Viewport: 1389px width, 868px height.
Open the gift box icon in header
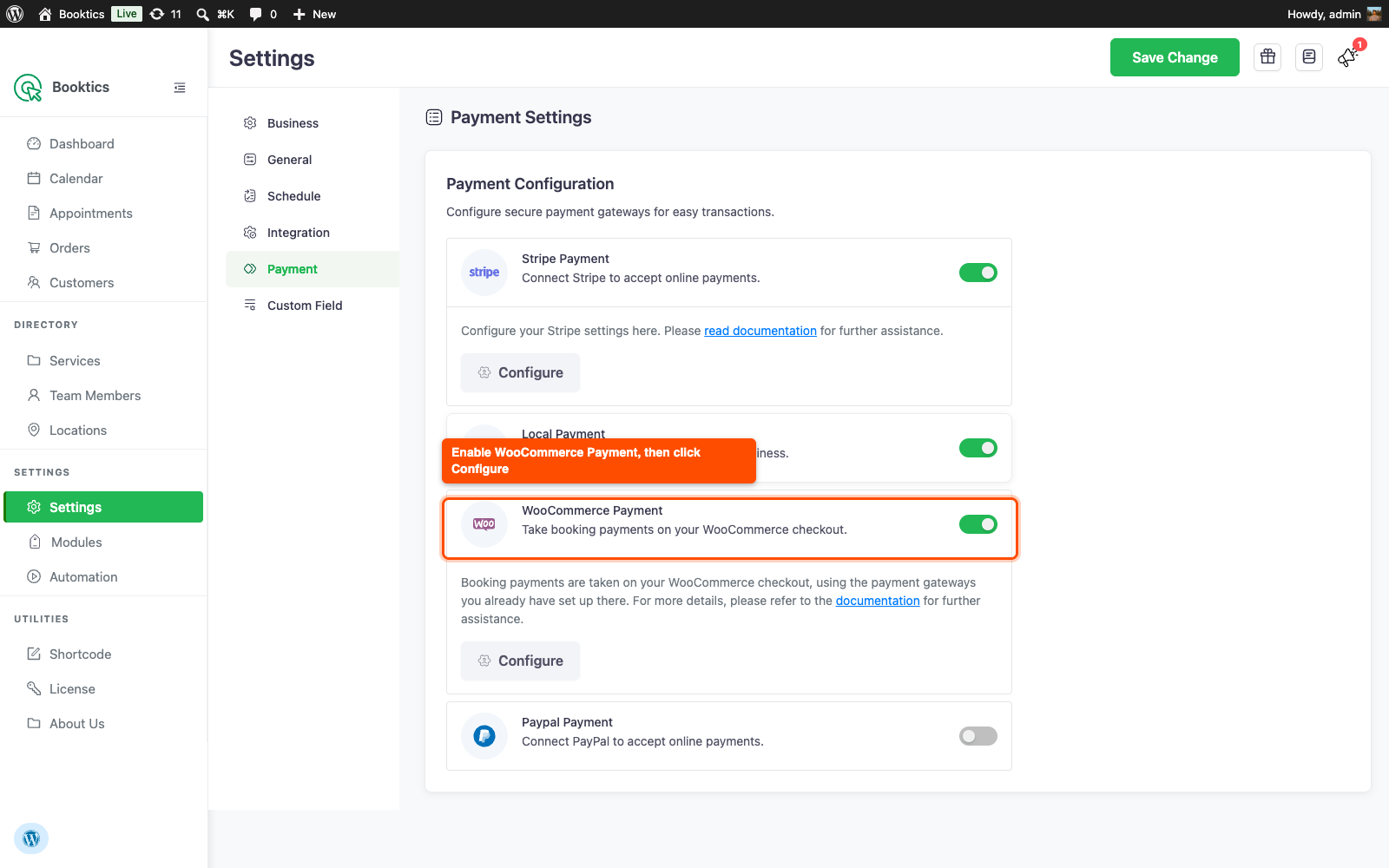[1267, 57]
